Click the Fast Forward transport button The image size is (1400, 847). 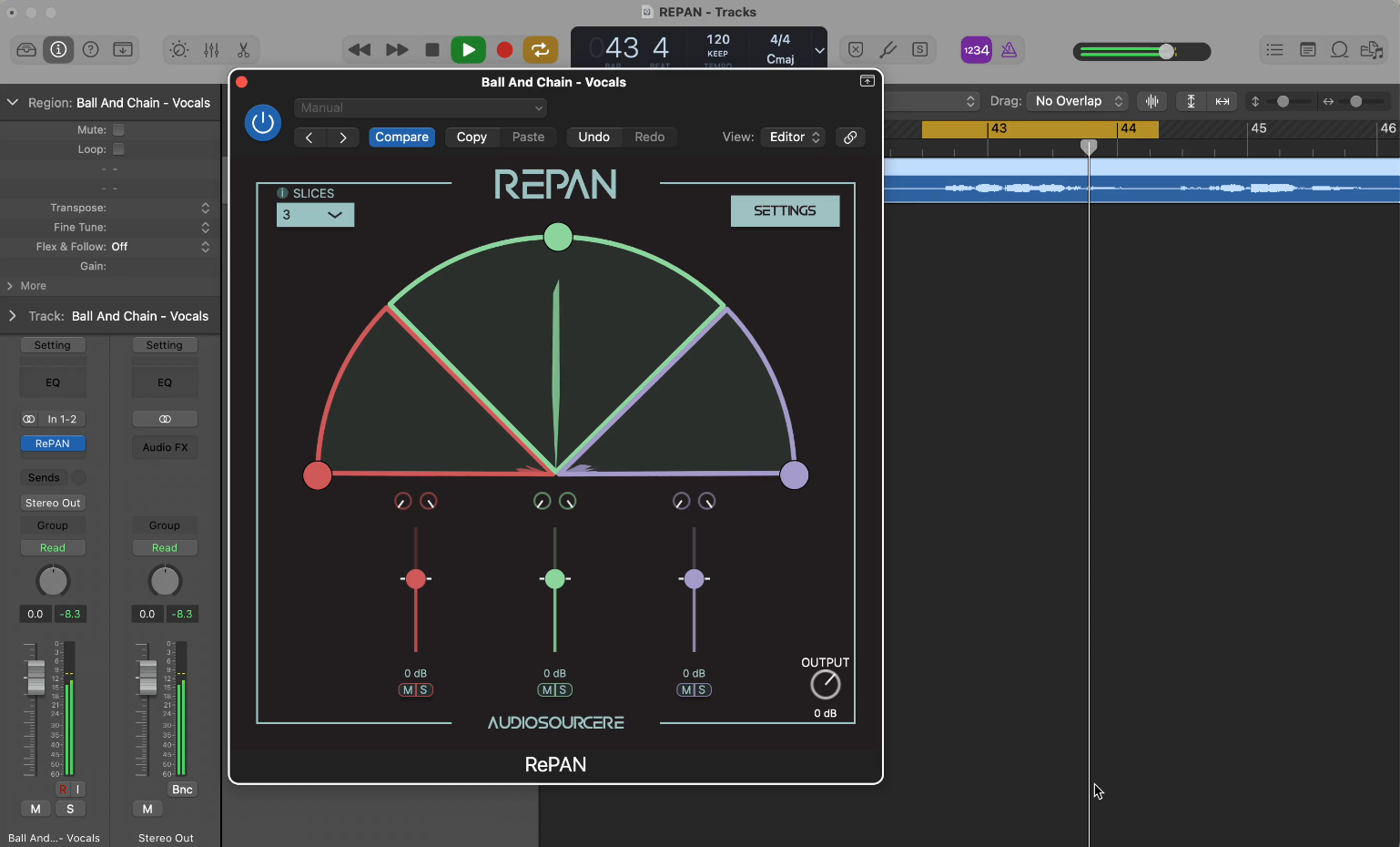pos(397,49)
